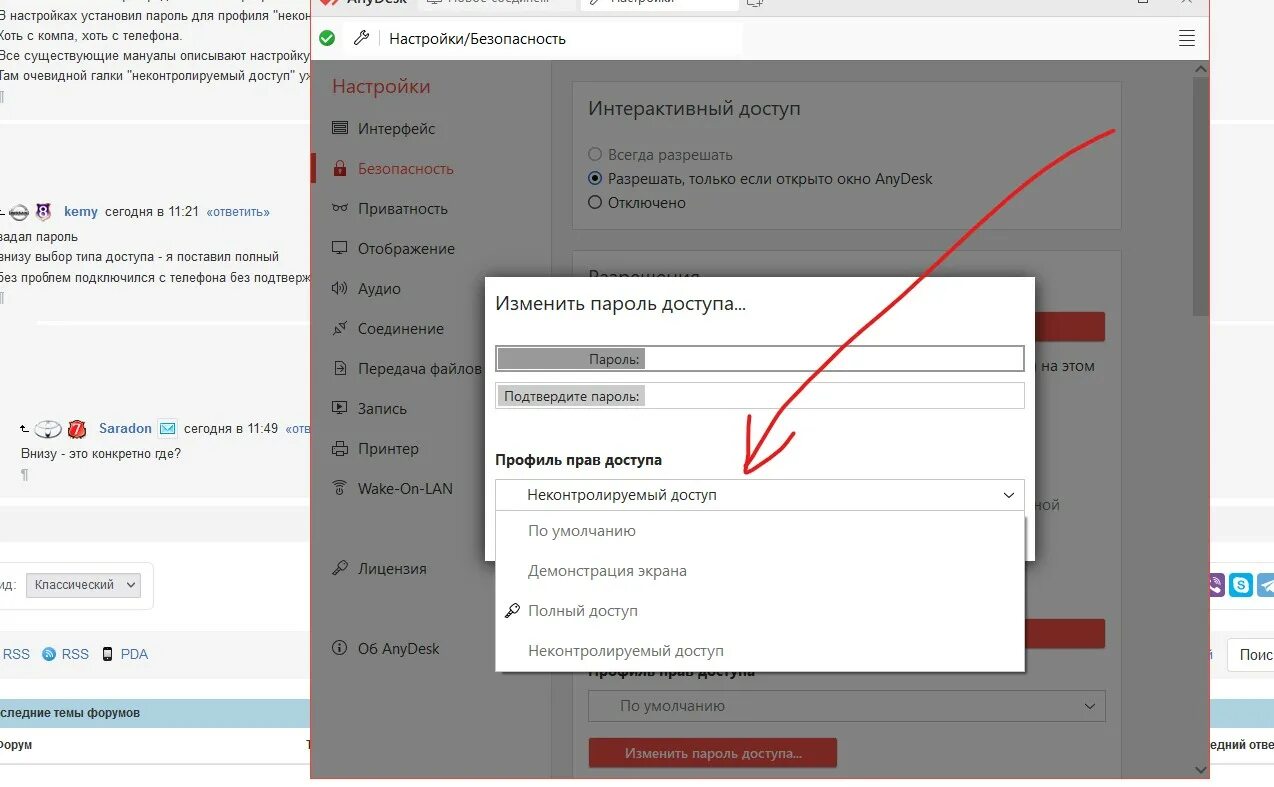Open the Запись settings section
Screen dimensions: 1274x787
pos(382,408)
